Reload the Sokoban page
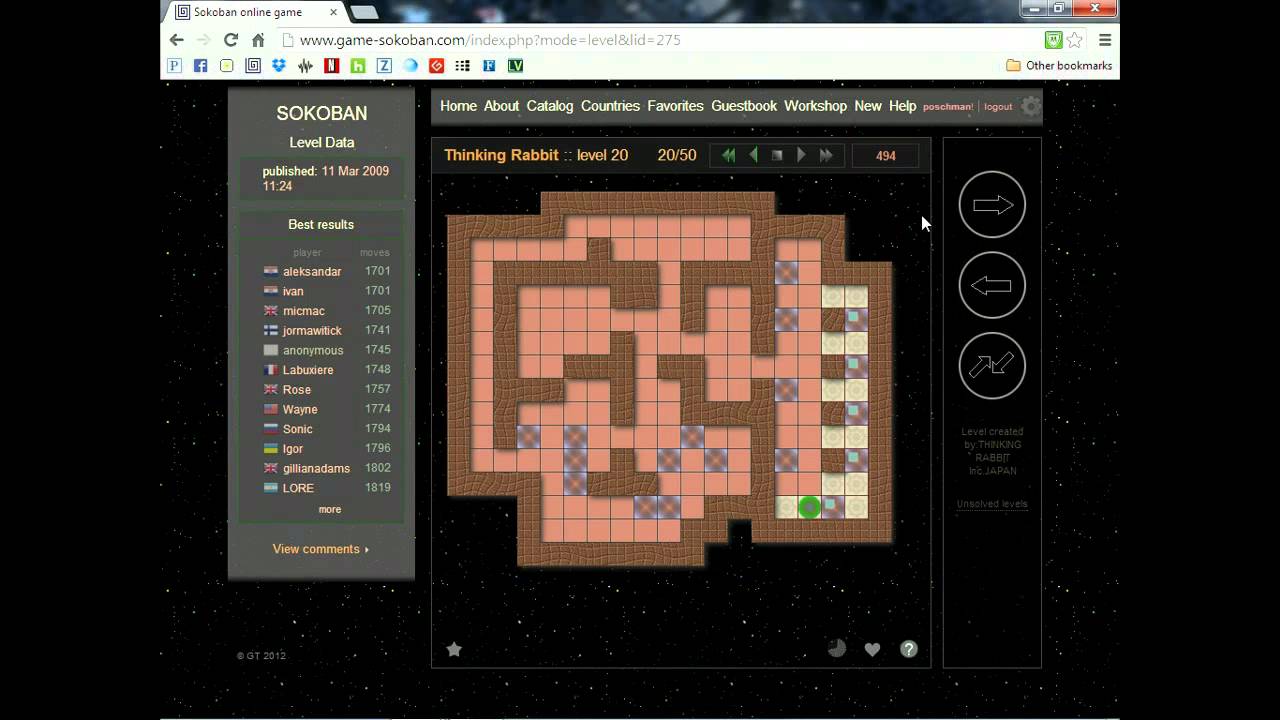Screen dimensions: 1280x720 click(231, 40)
